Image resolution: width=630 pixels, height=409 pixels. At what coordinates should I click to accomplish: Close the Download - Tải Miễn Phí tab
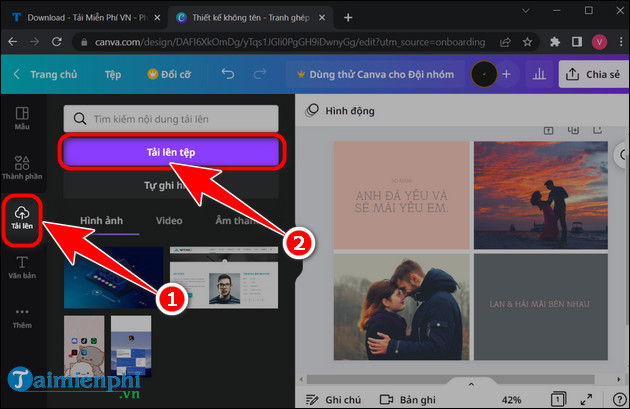pyautogui.click(x=157, y=18)
